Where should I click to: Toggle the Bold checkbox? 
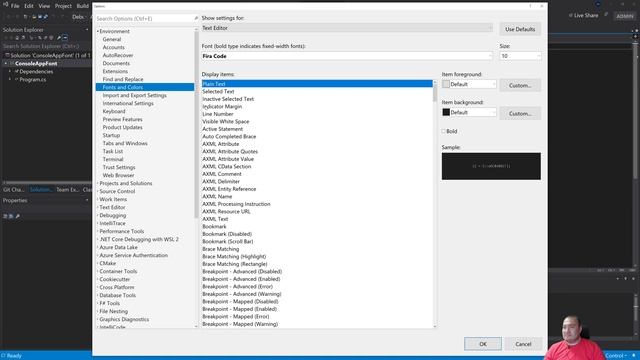(444, 131)
